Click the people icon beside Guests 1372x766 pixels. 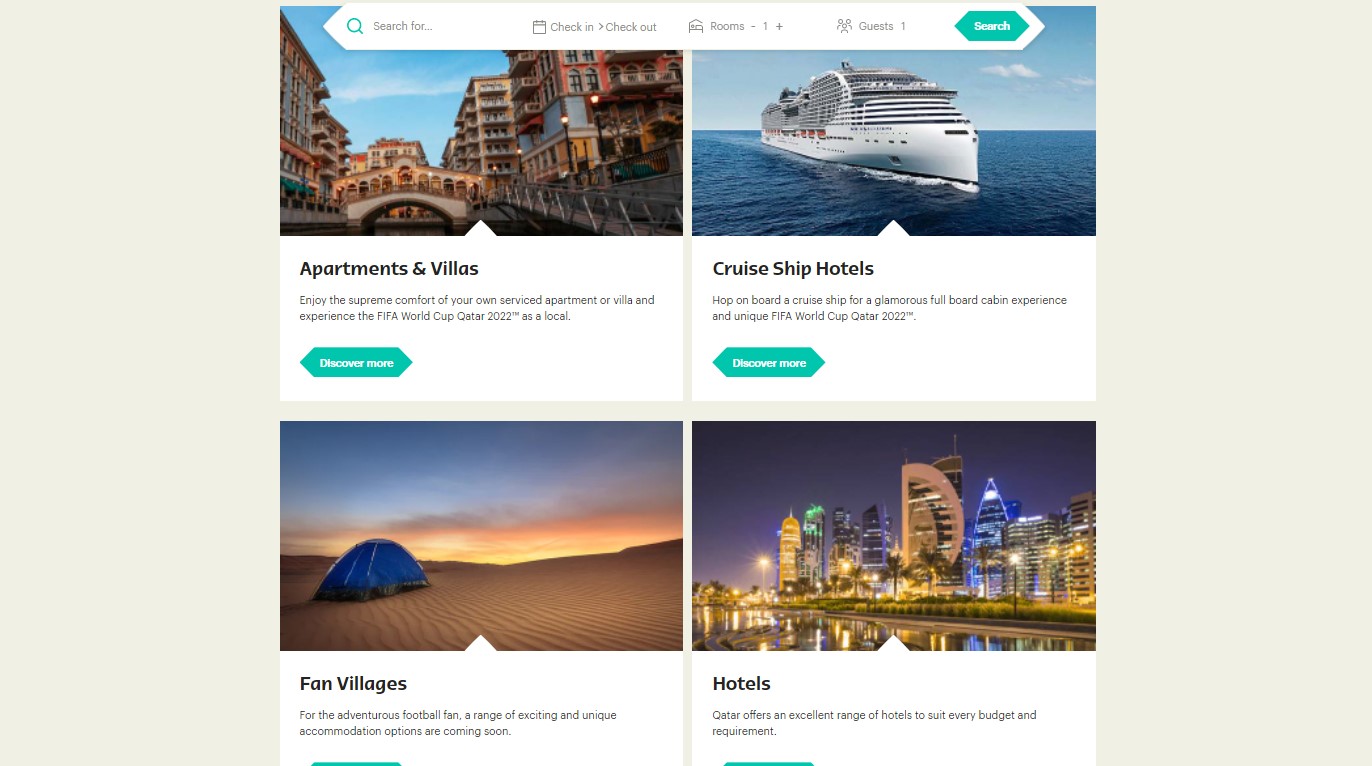pos(844,26)
